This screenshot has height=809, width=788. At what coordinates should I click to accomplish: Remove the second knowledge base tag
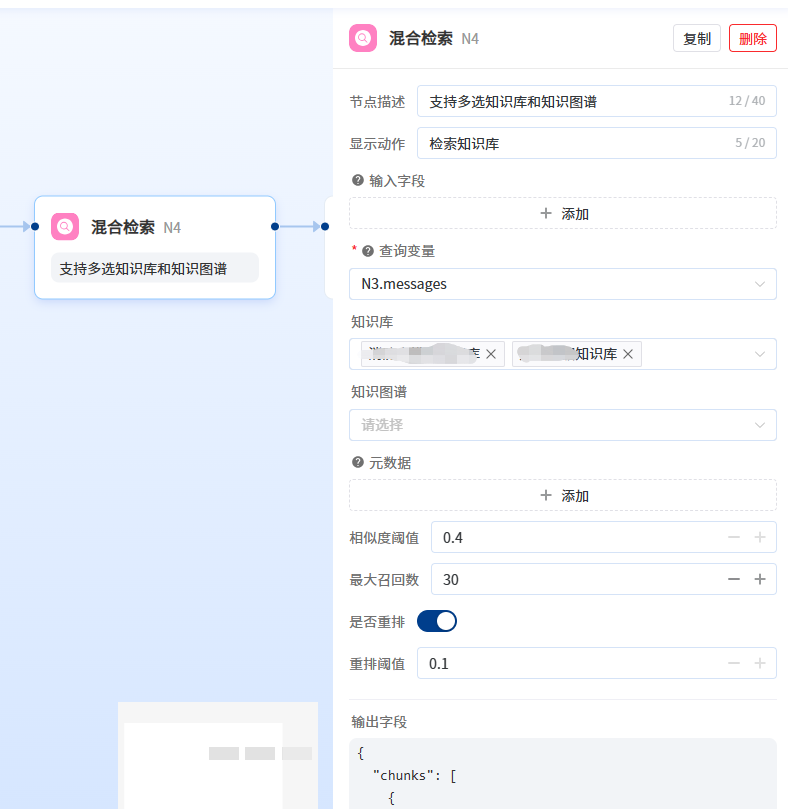point(628,354)
